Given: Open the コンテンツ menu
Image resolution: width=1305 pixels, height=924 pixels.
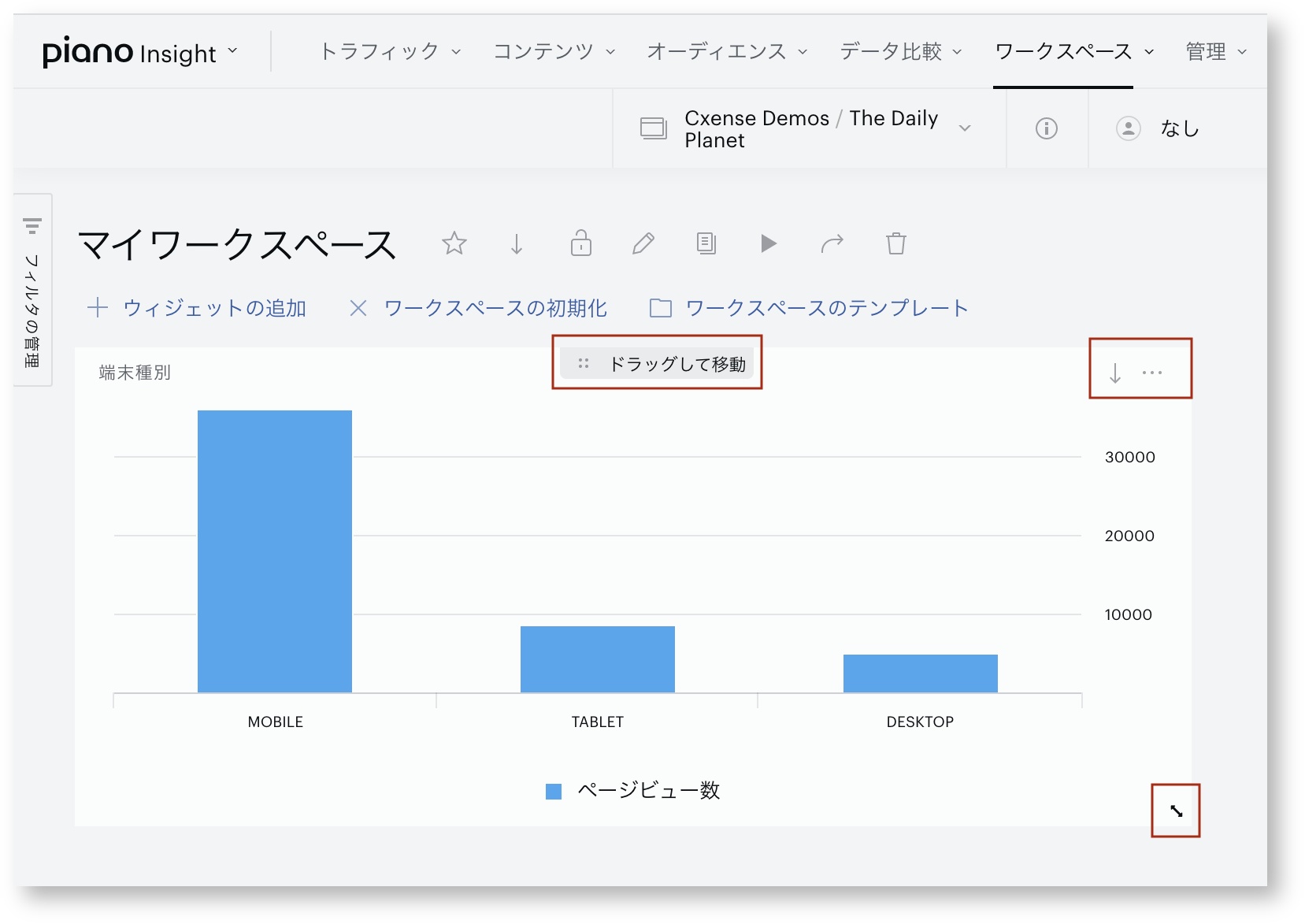Looking at the screenshot, I should tap(554, 51).
